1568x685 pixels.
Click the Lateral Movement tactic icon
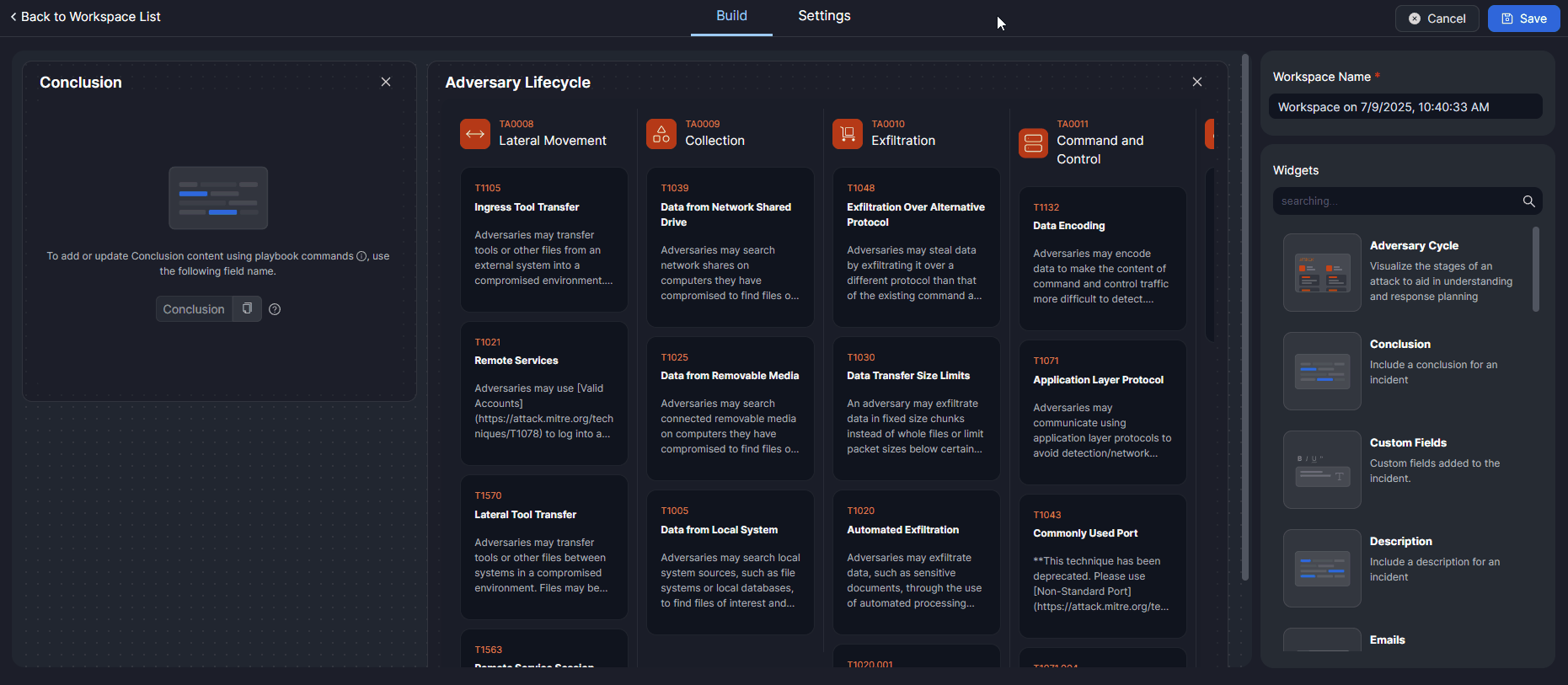[x=474, y=134]
